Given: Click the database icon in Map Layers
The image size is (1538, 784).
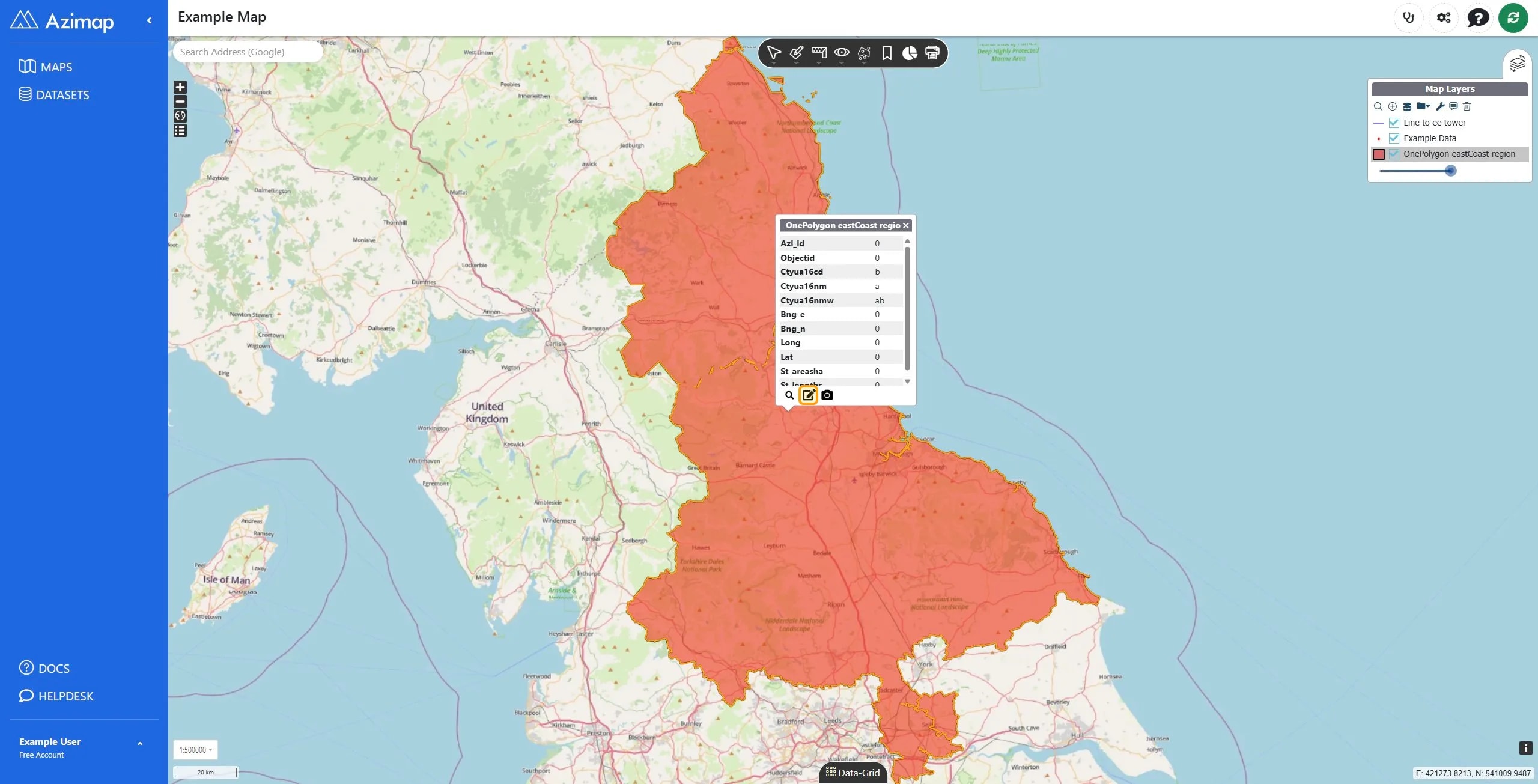Looking at the screenshot, I should pos(1406,106).
